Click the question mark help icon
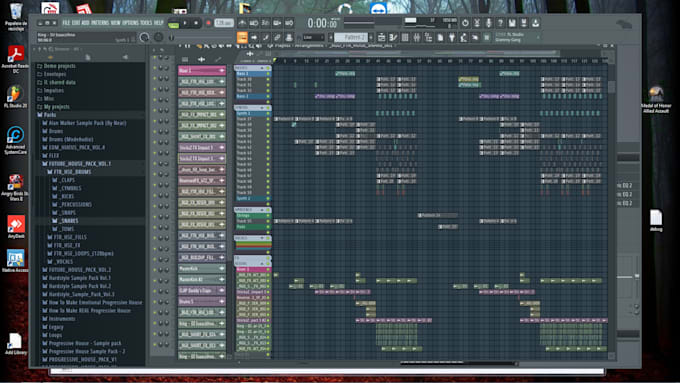 [x=500, y=23]
